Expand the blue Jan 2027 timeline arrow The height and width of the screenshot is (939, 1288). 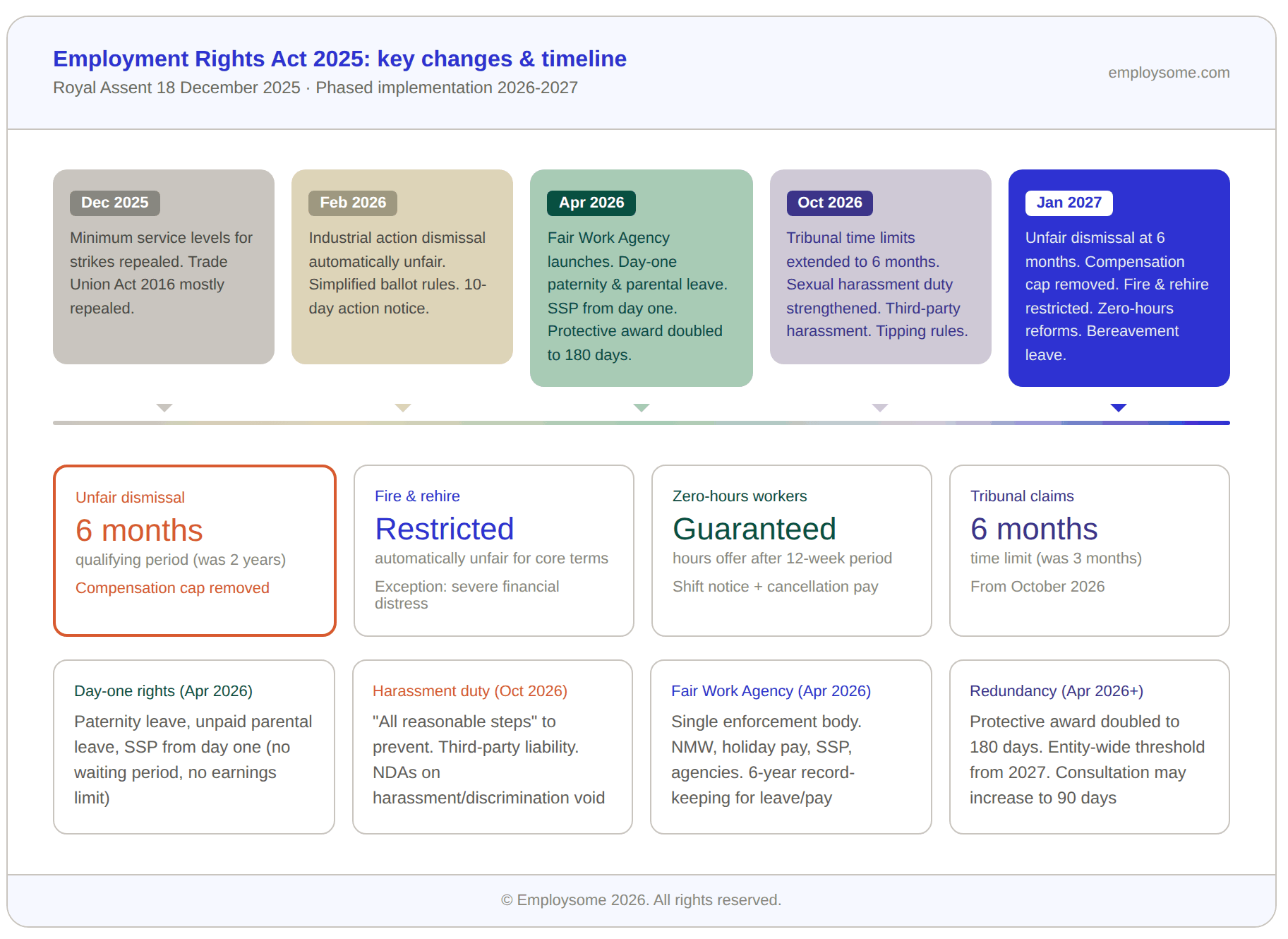[x=1119, y=407]
